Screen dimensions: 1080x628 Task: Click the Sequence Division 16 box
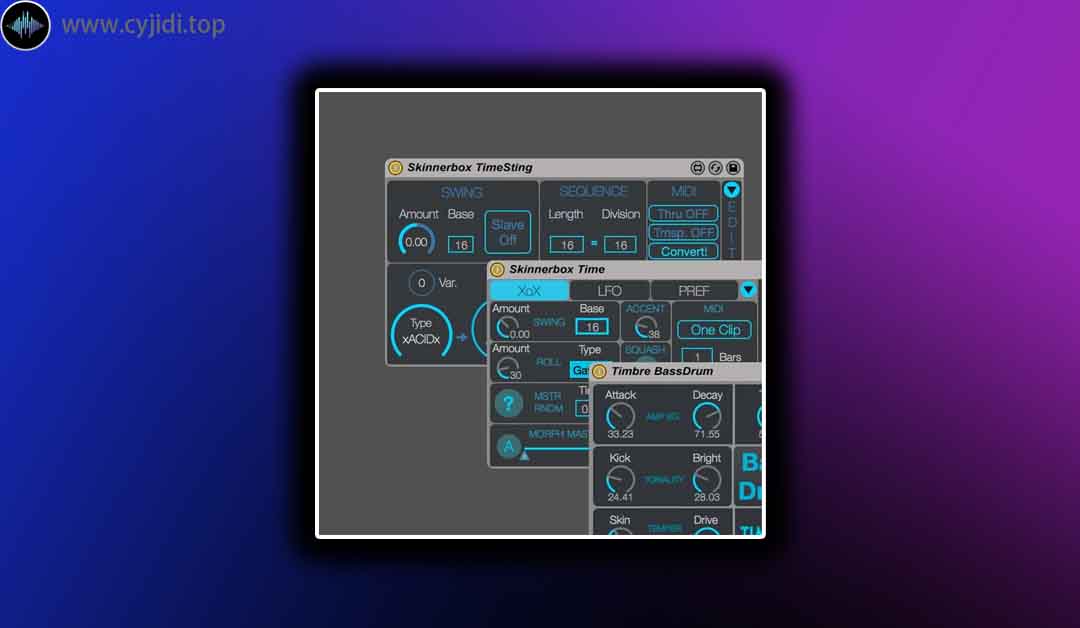(x=620, y=244)
